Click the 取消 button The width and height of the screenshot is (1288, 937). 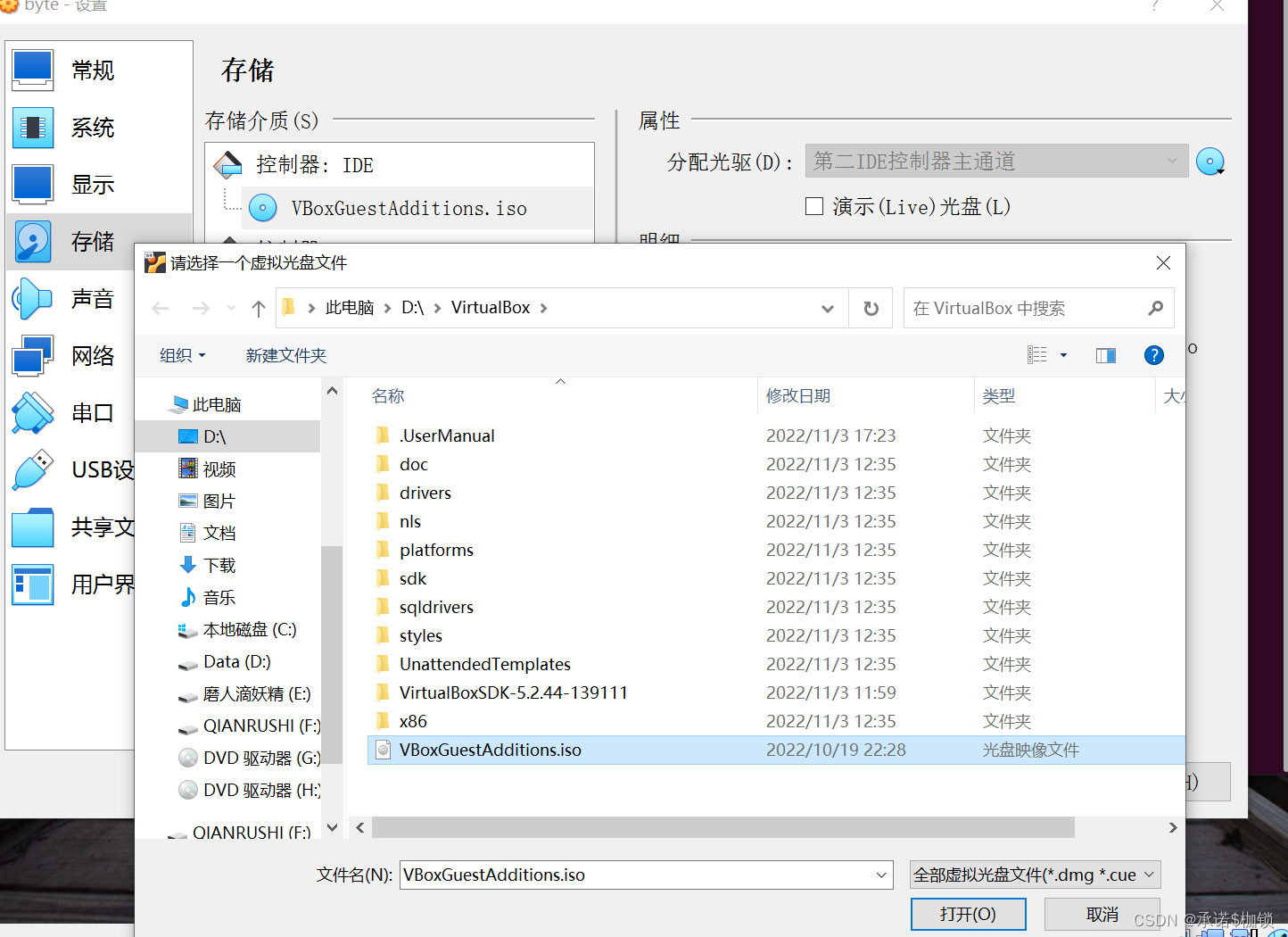(x=1102, y=914)
